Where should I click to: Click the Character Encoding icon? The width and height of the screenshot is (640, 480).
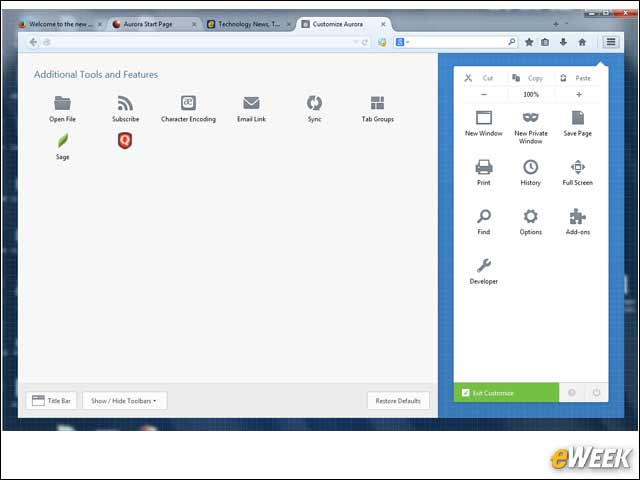188,103
